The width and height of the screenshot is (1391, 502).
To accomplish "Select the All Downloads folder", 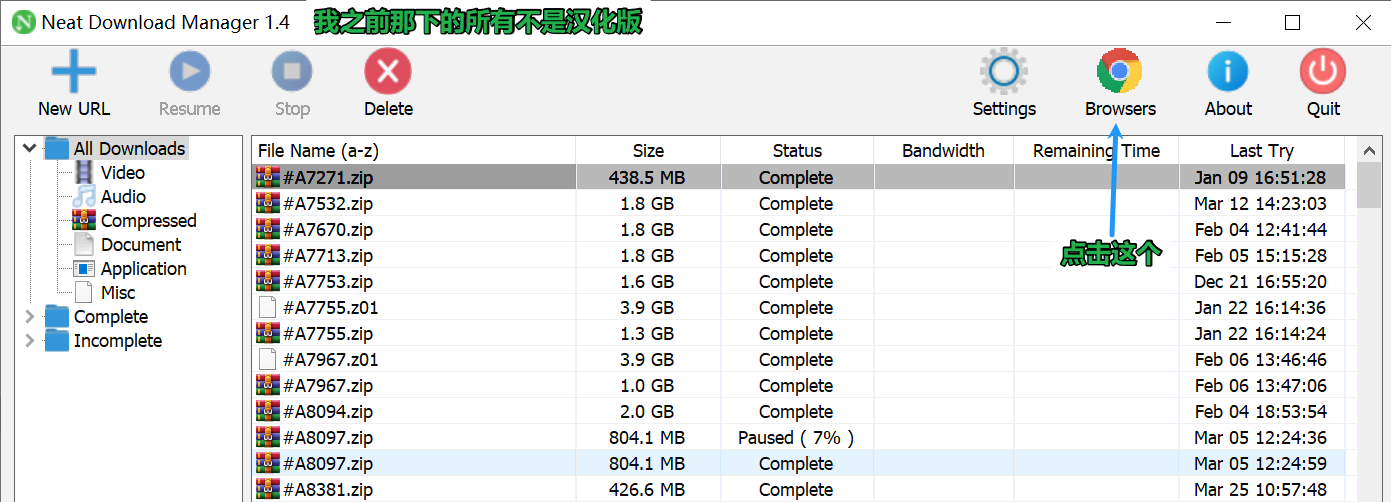I will pyautogui.click(x=129, y=149).
